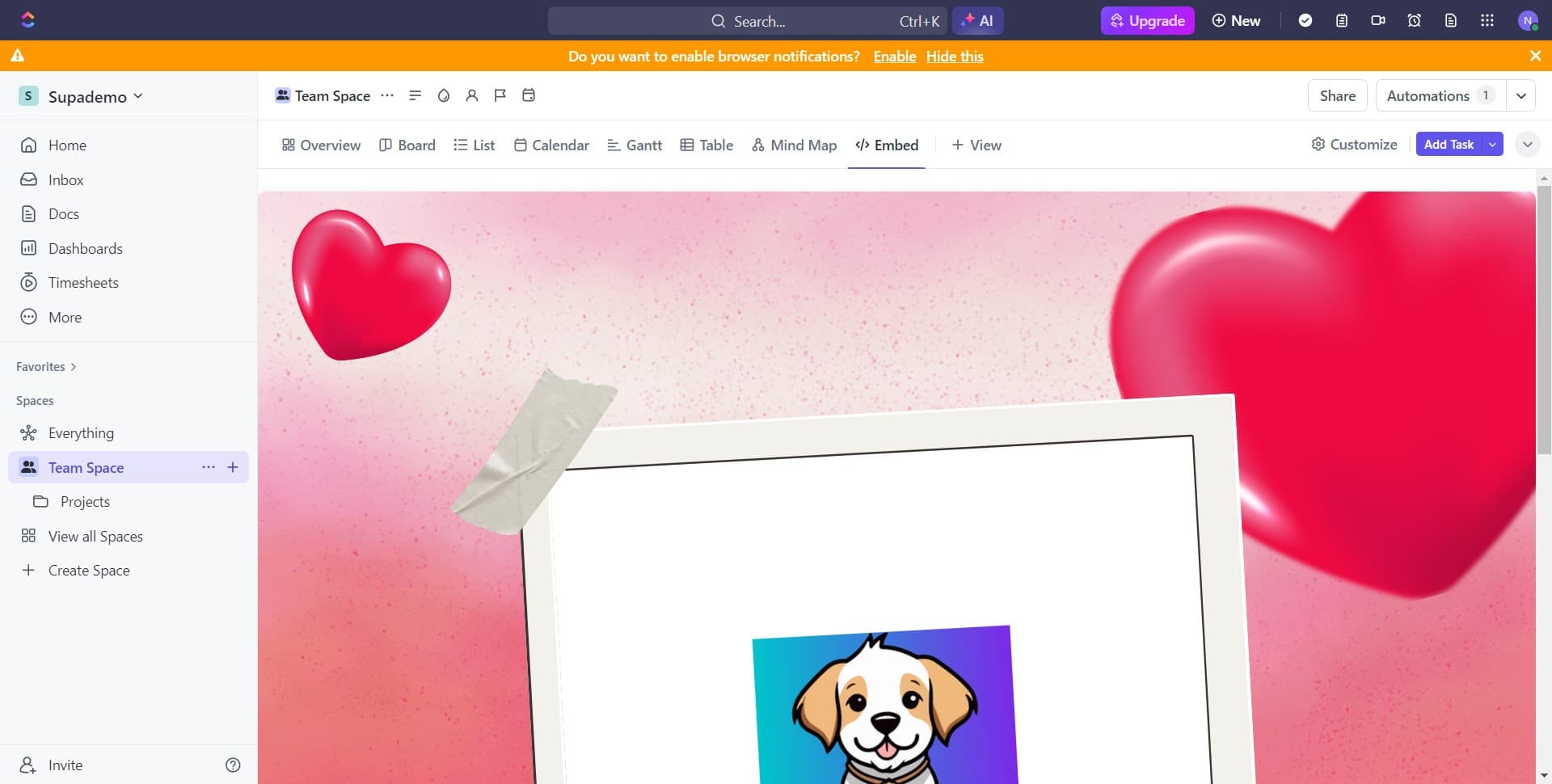Image resolution: width=1552 pixels, height=784 pixels.
Task: Open Customize settings for the view
Action: 1354,144
